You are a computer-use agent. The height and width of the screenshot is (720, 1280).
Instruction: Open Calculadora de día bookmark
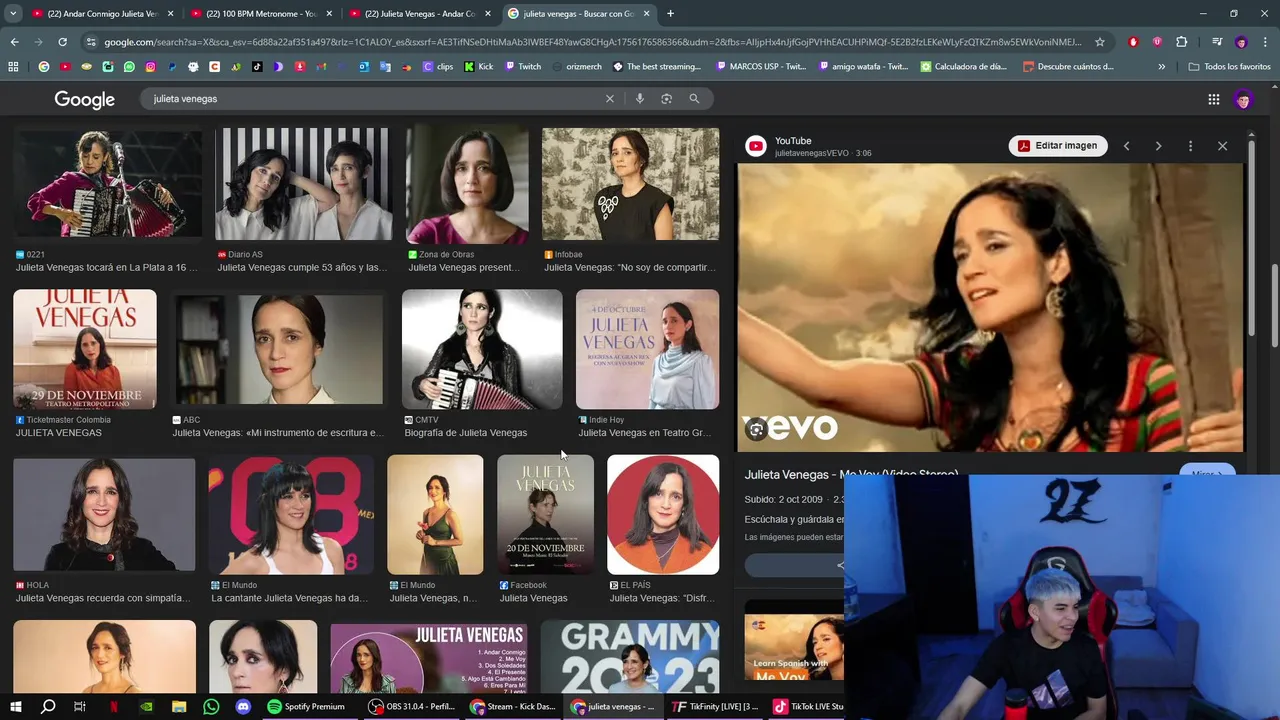tap(964, 67)
